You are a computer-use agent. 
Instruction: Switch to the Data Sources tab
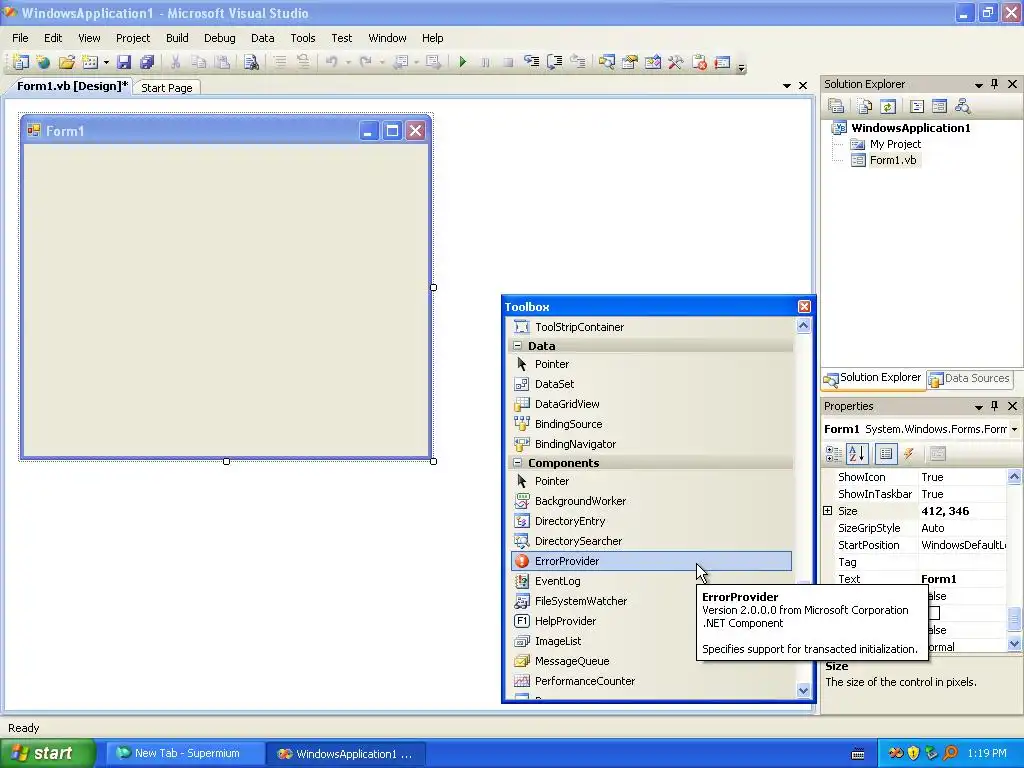(x=970, y=378)
